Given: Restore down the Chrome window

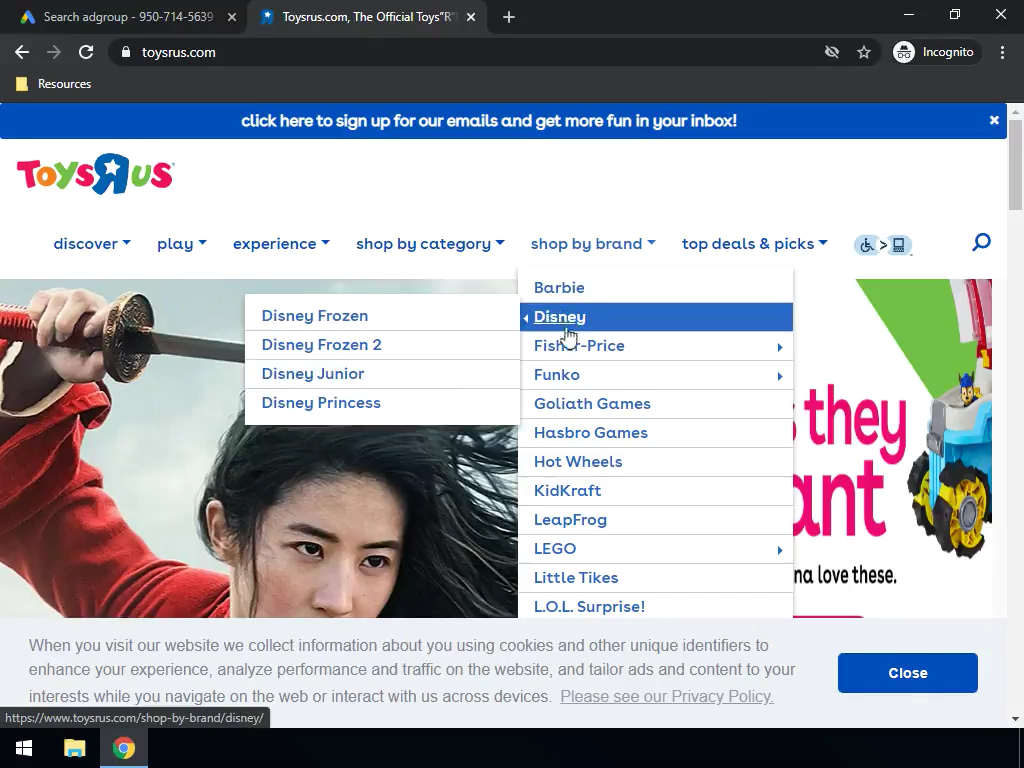Looking at the screenshot, I should tap(955, 14).
